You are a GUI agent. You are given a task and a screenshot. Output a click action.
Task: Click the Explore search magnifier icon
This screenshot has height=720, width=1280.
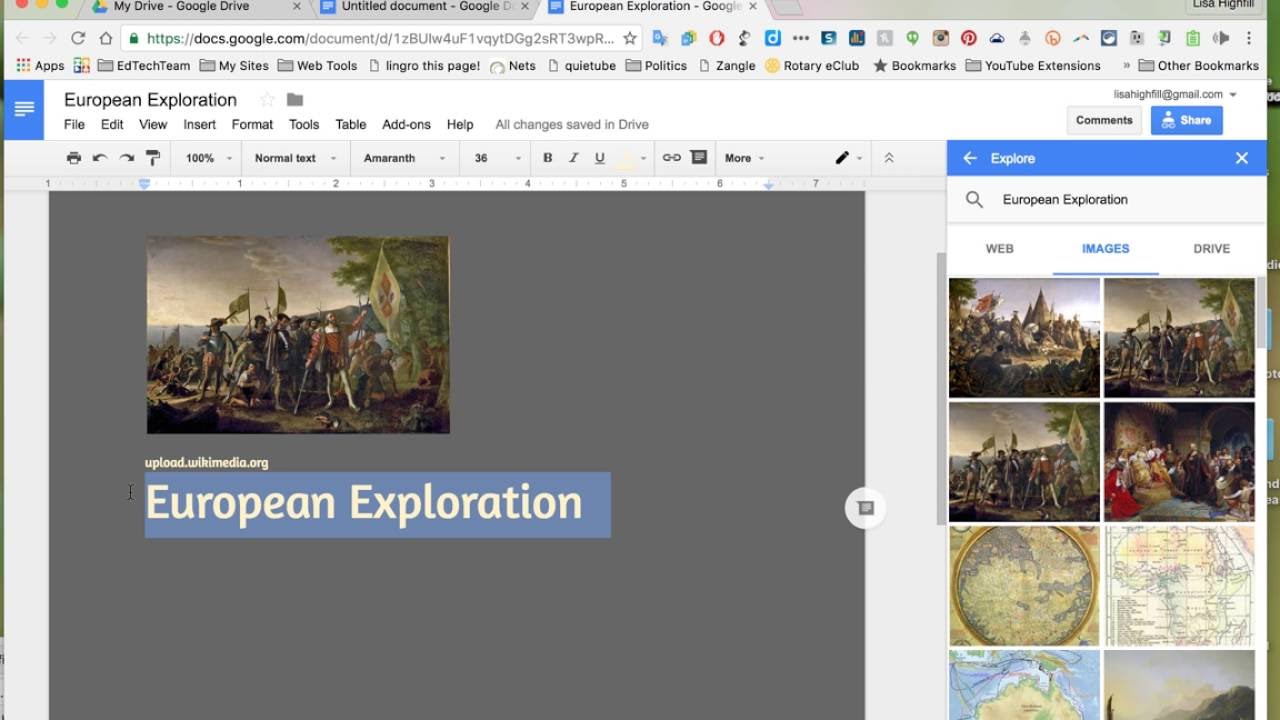(974, 199)
